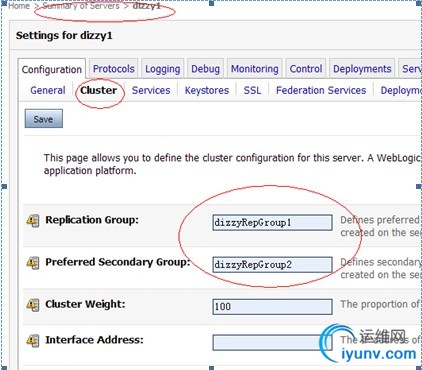Switch to the SSL sub-tab
422x370 pixels.
(x=252, y=90)
